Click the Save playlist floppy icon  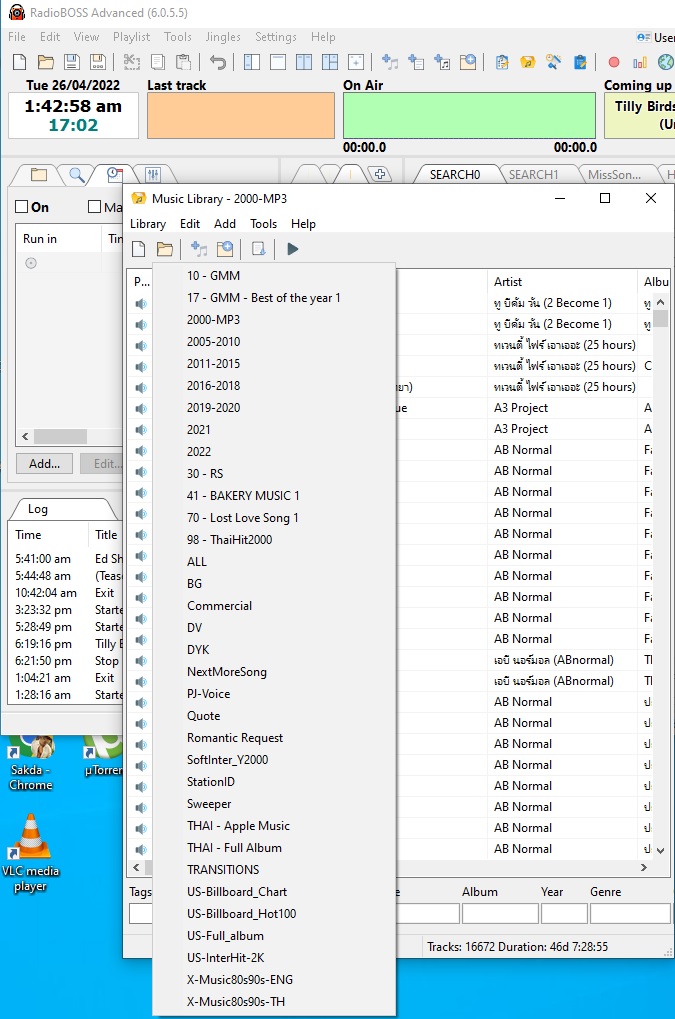(71, 62)
